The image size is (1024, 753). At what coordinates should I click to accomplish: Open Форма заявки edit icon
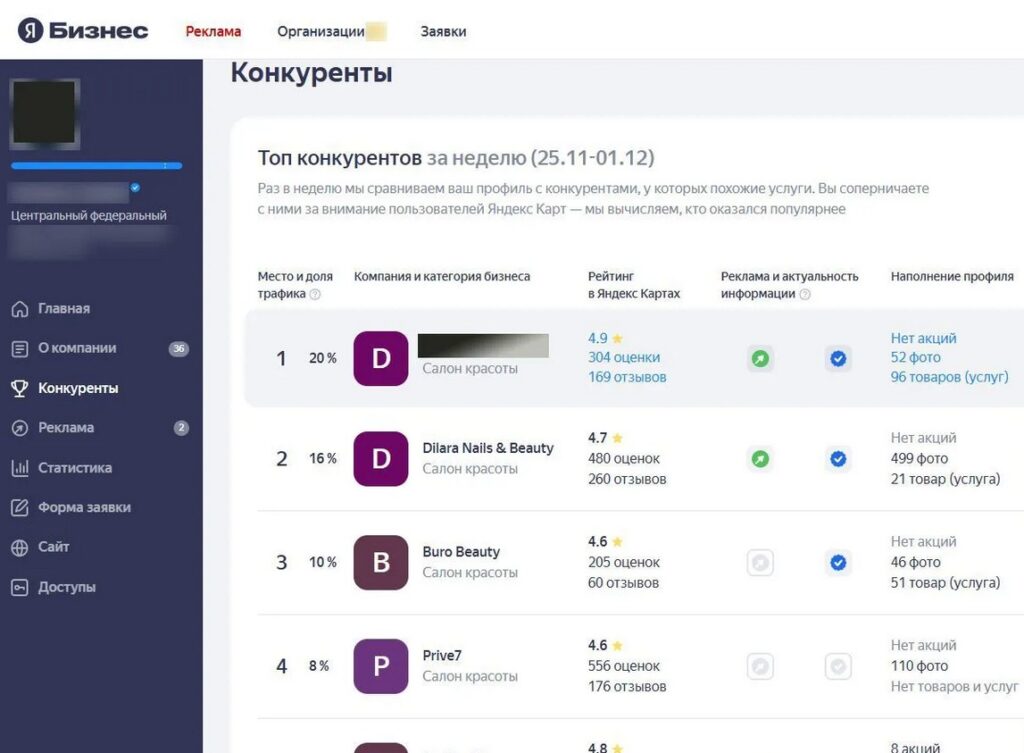pyautogui.click(x=19, y=508)
